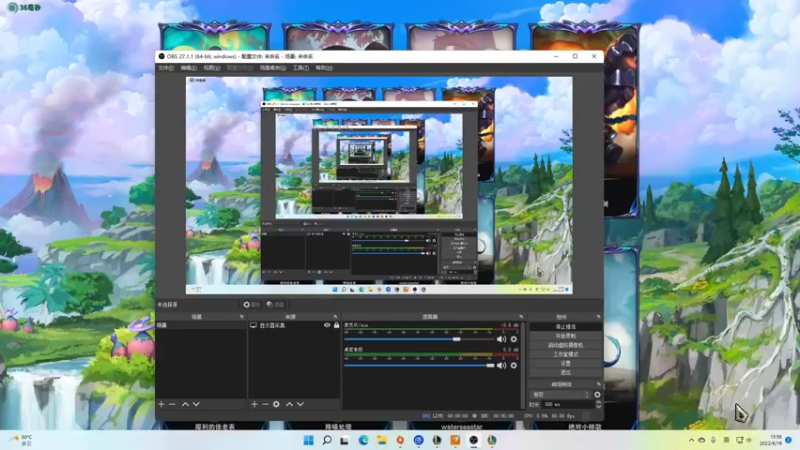Screen dimensions: 800x450
Task: Open Windows Start menu on taskbar
Action: click(x=309, y=440)
